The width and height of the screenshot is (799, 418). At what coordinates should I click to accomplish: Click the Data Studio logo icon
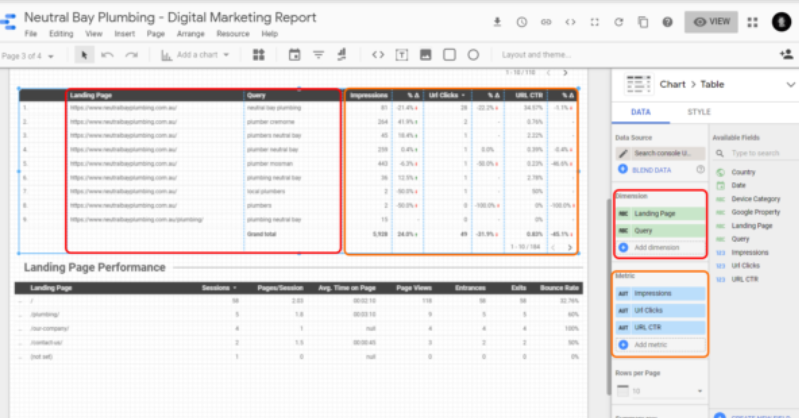[x=8, y=22]
